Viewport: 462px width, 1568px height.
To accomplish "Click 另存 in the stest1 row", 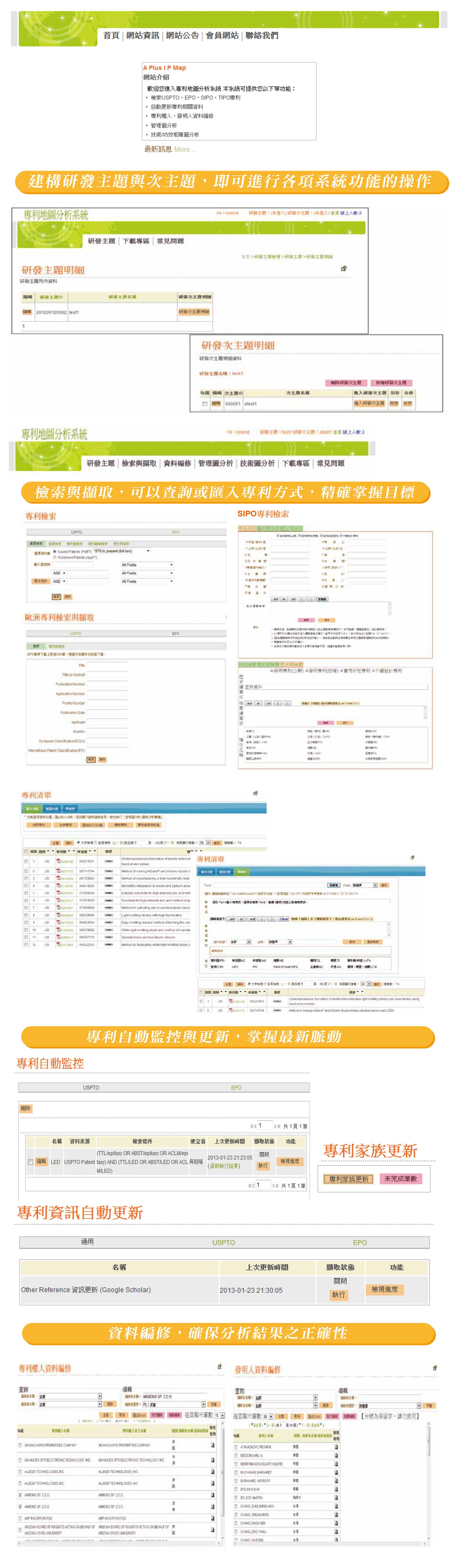I will coord(394,403).
